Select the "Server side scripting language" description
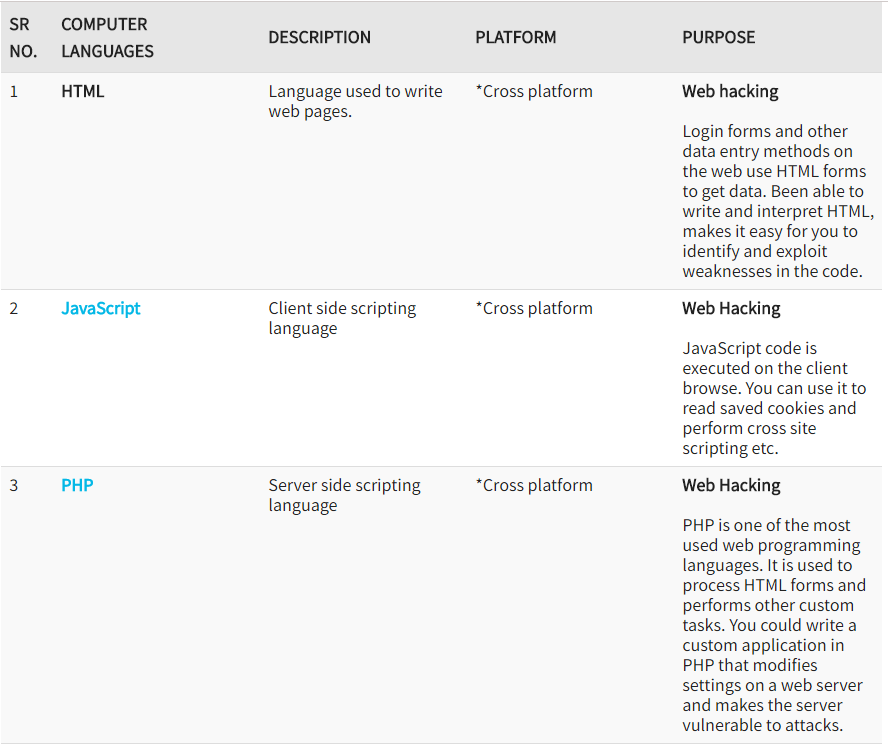This screenshot has width=888, height=751. 344,495
